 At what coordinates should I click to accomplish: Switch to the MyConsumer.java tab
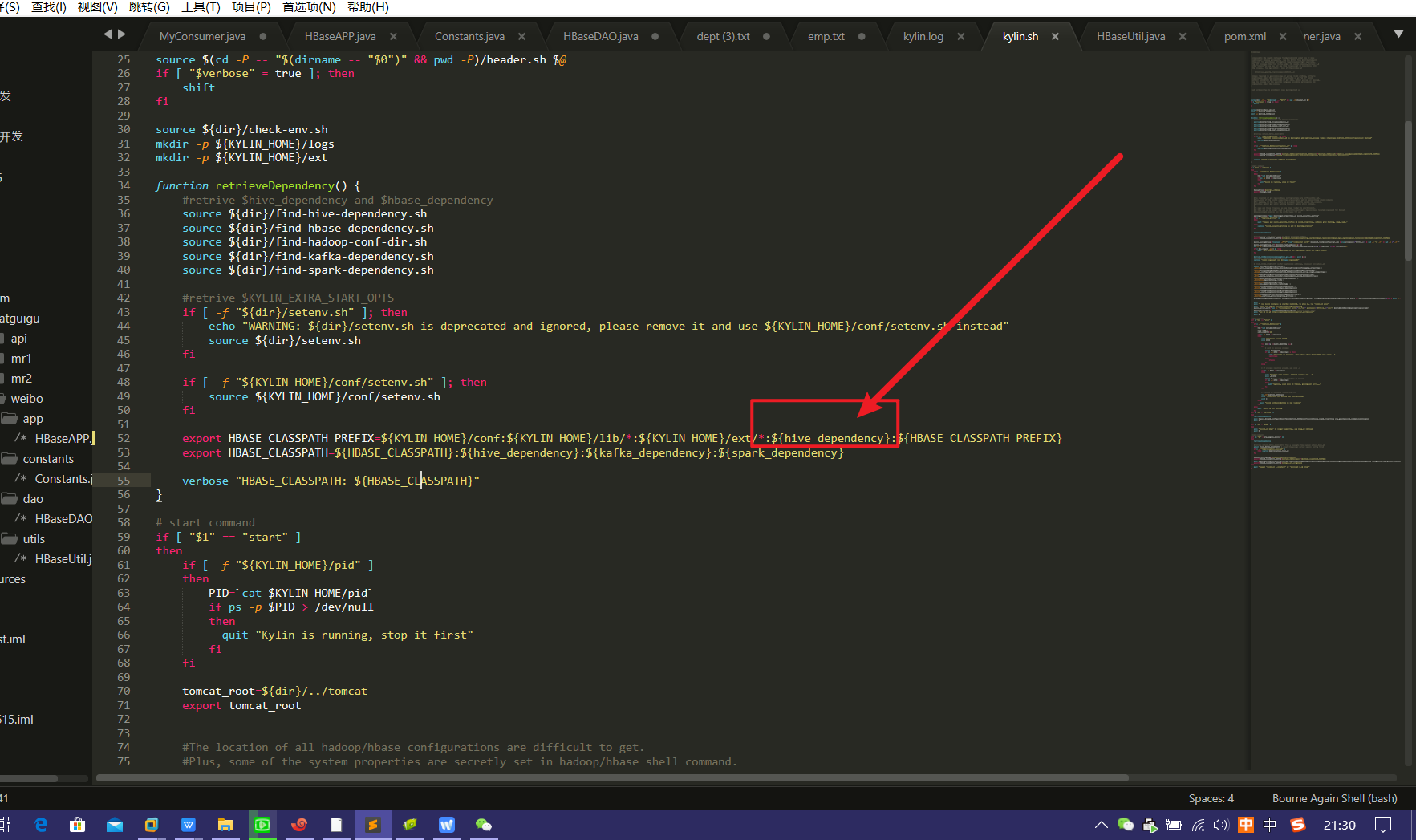click(202, 36)
